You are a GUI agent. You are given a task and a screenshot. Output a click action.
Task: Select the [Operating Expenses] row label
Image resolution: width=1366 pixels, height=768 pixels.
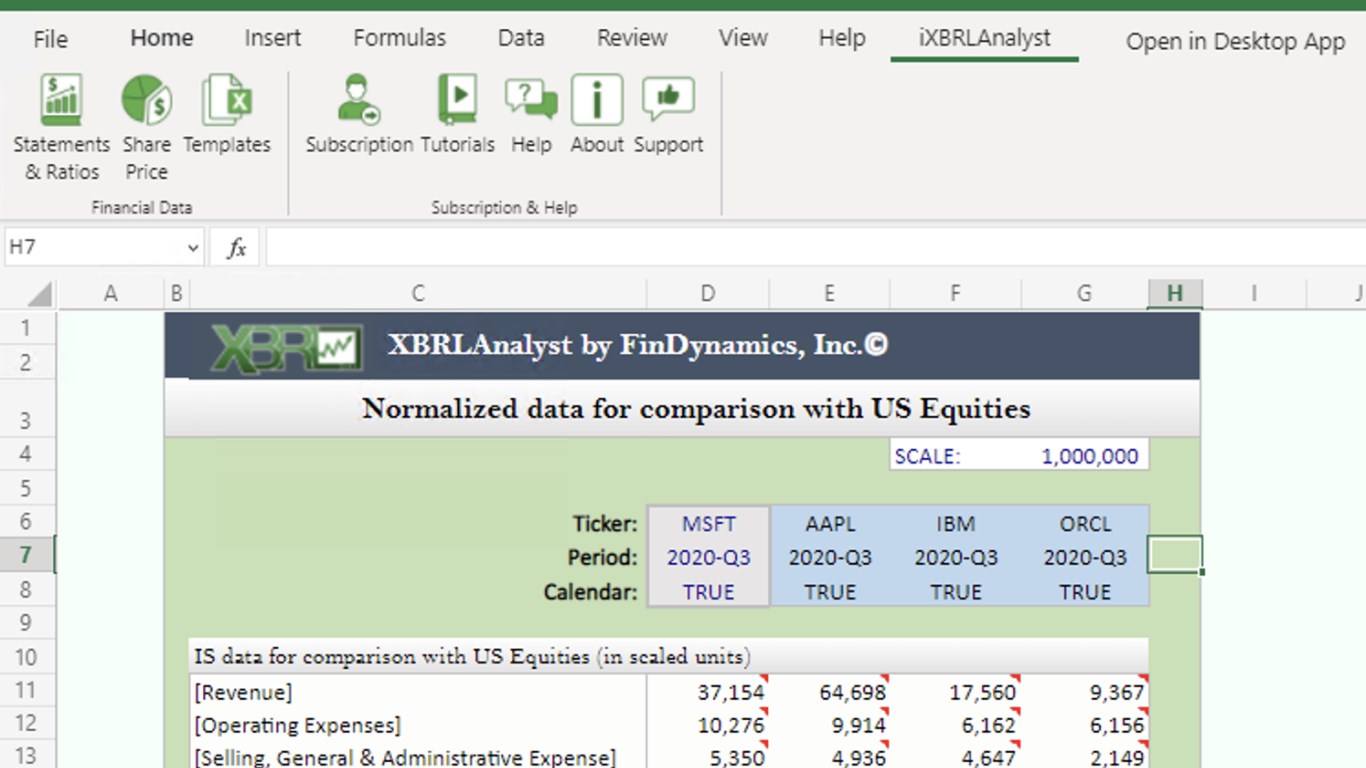click(418, 725)
